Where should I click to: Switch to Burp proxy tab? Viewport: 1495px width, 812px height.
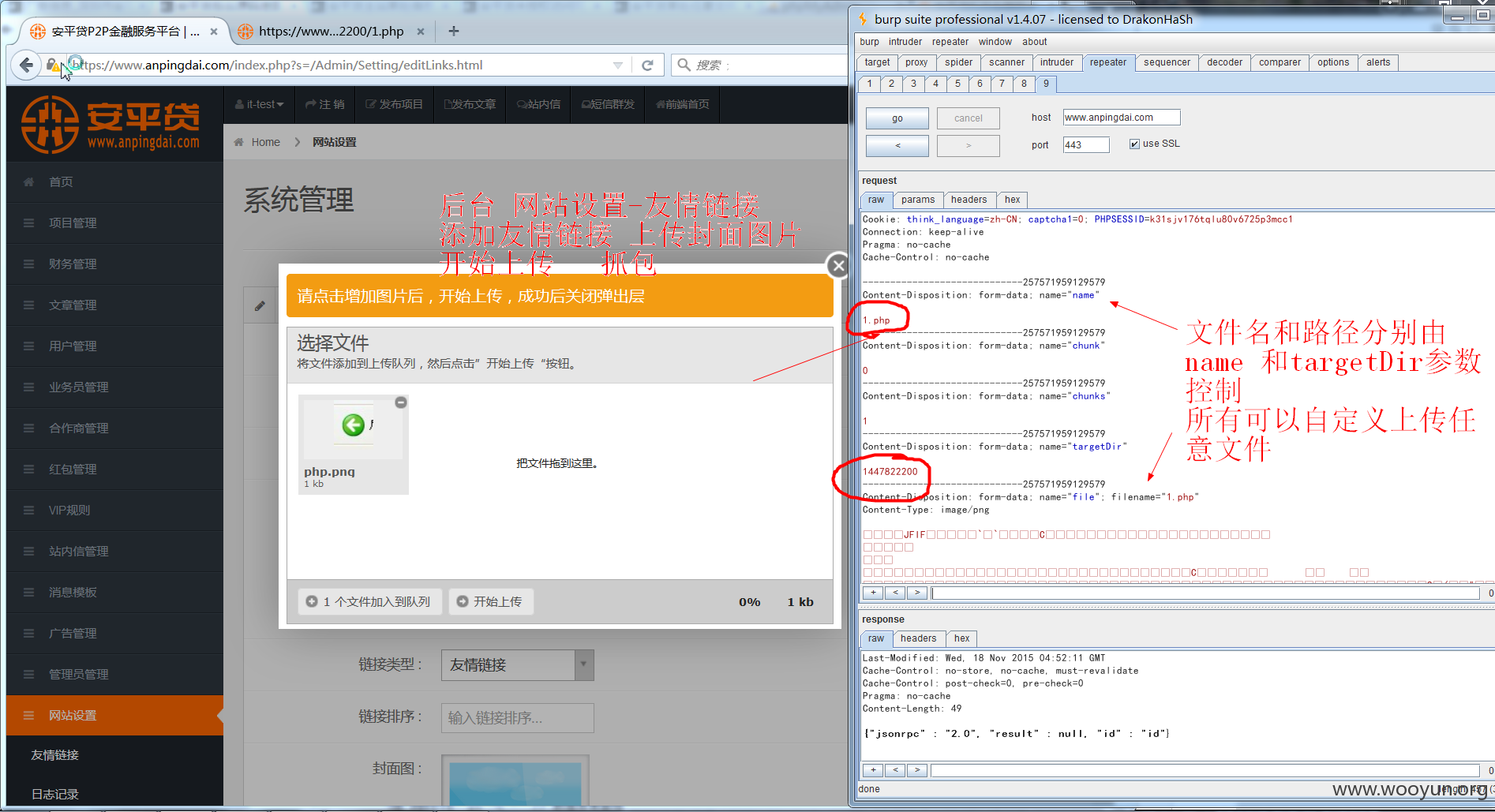pyautogui.click(x=916, y=62)
